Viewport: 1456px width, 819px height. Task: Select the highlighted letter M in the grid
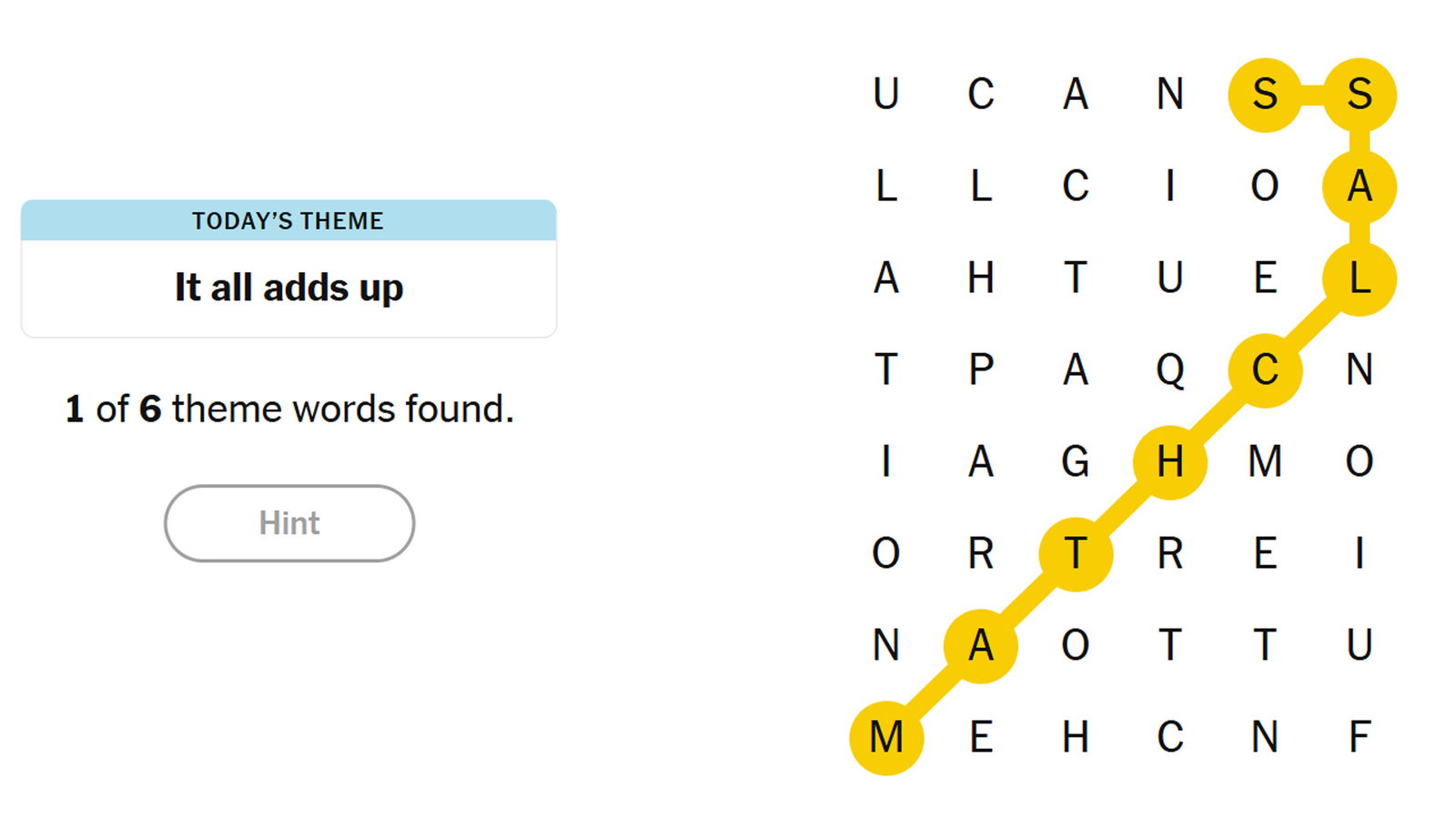coord(887,737)
